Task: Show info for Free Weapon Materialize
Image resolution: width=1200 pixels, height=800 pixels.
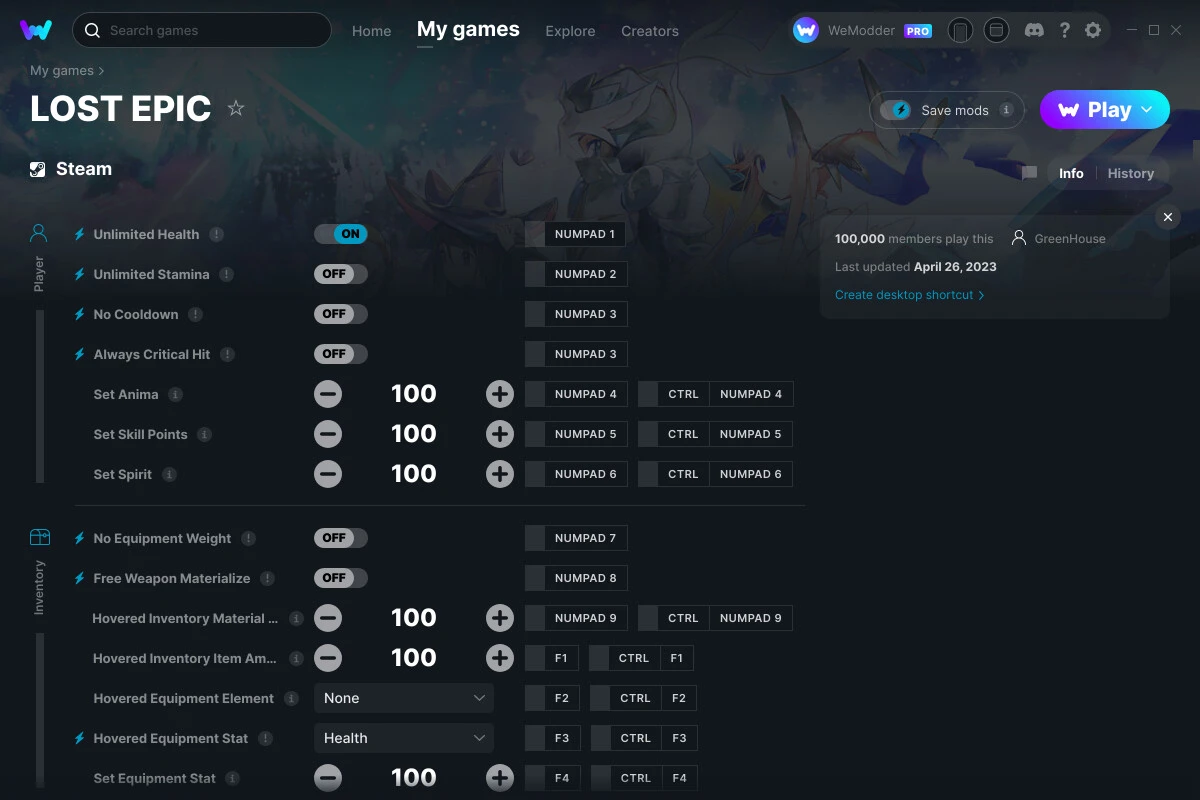Action: pyautogui.click(x=267, y=578)
